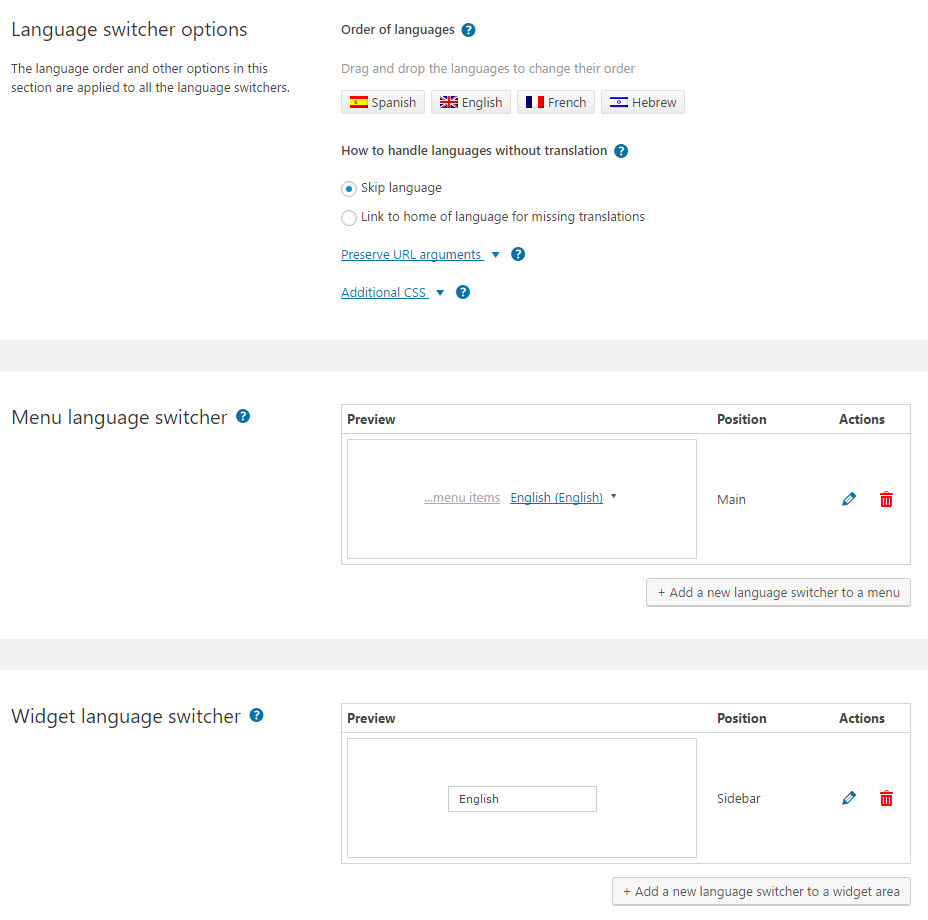
Task: Open Menu language switcher help icon
Action: [x=243, y=416]
